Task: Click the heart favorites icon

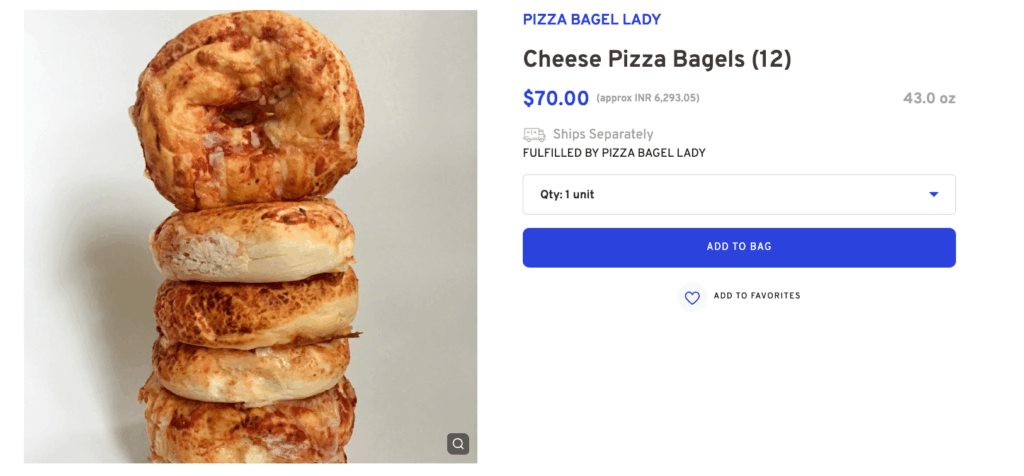Action: 692,297
